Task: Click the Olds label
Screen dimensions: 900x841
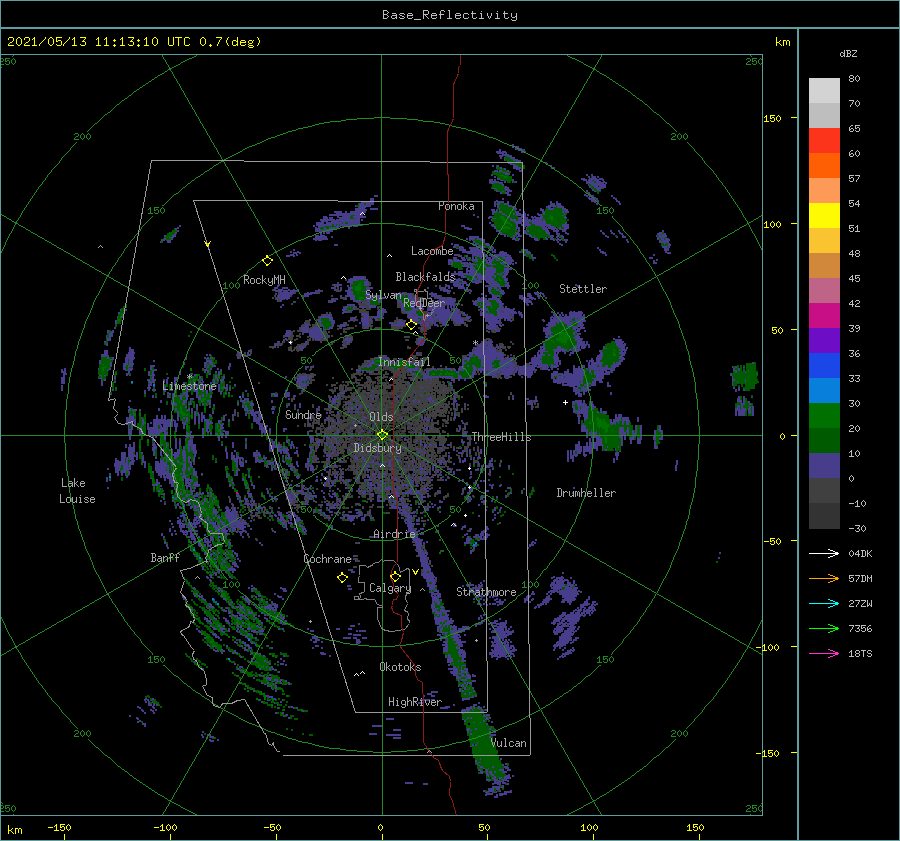Action: click(381, 417)
